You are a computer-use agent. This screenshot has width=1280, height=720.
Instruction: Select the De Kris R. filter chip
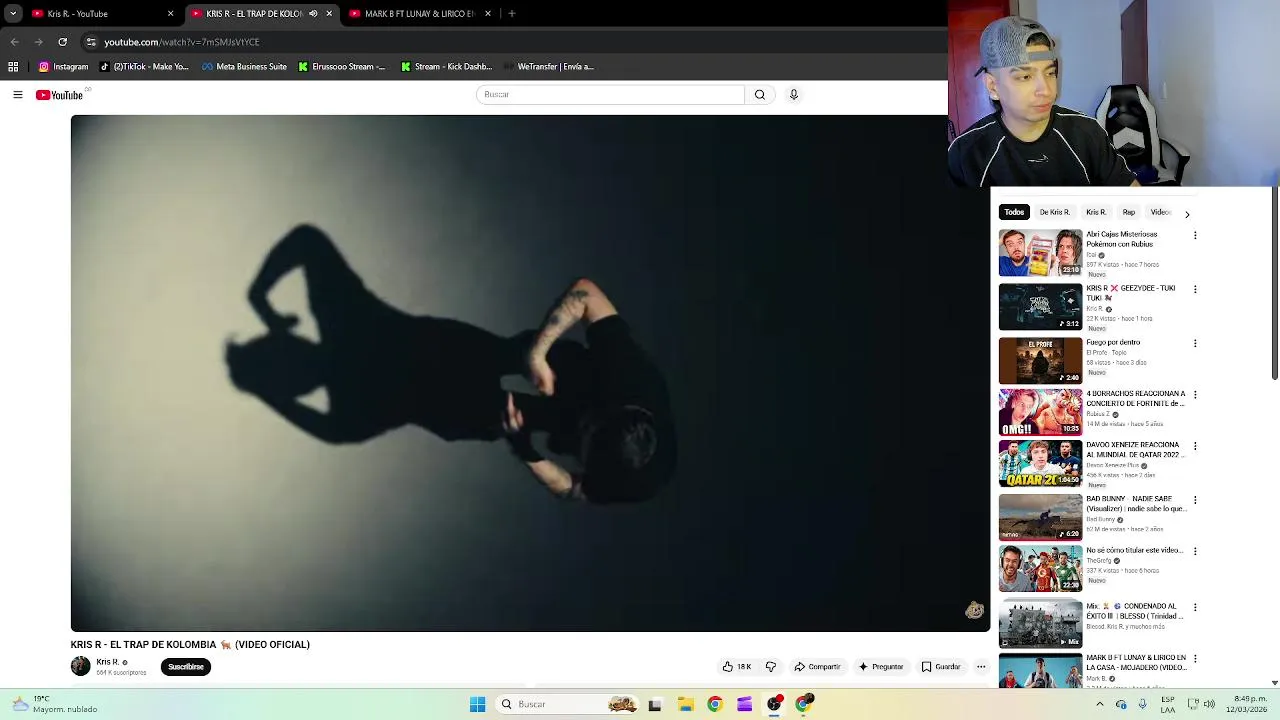click(x=1054, y=212)
